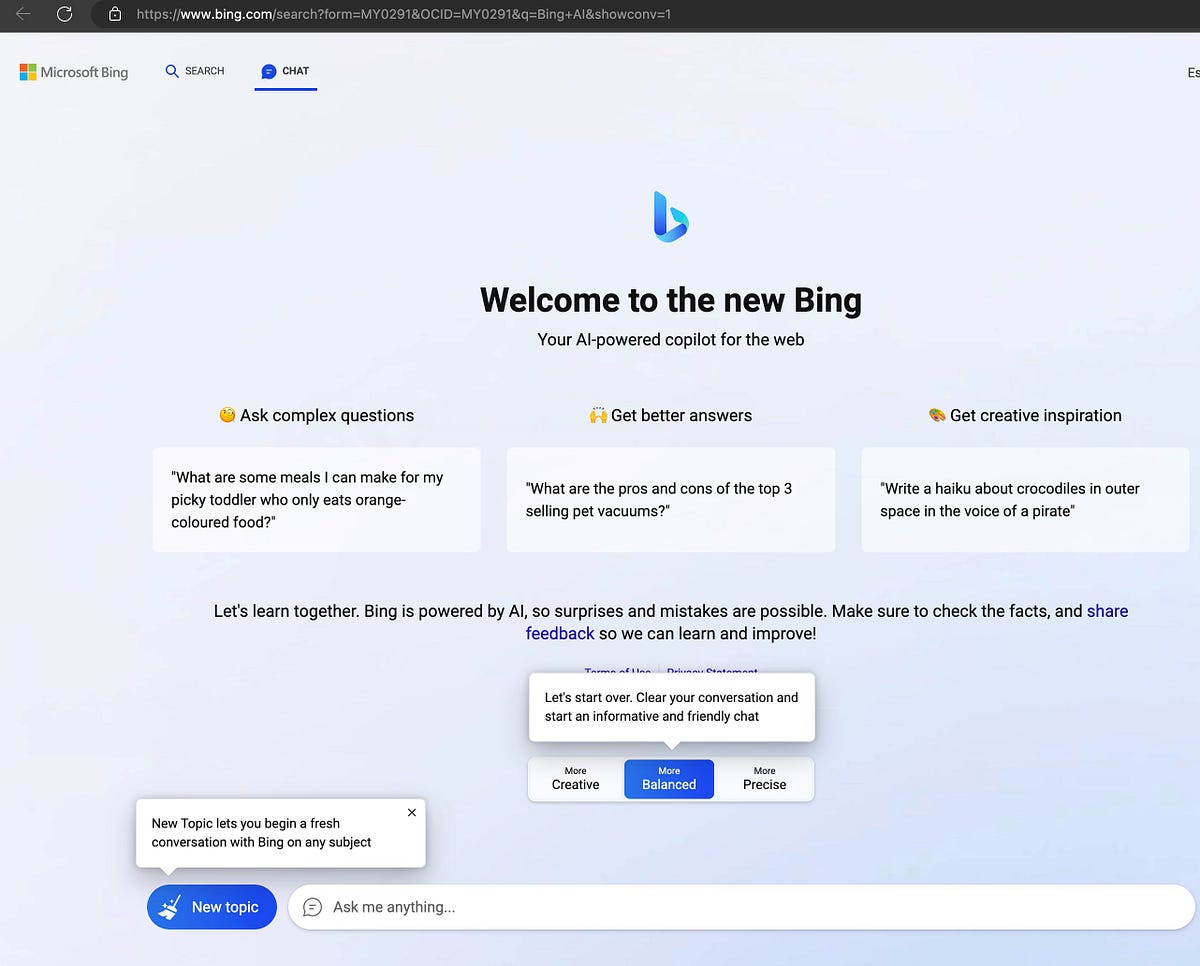
Task: Click the pet vacuums pros and cons example
Action: tap(670, 499)
